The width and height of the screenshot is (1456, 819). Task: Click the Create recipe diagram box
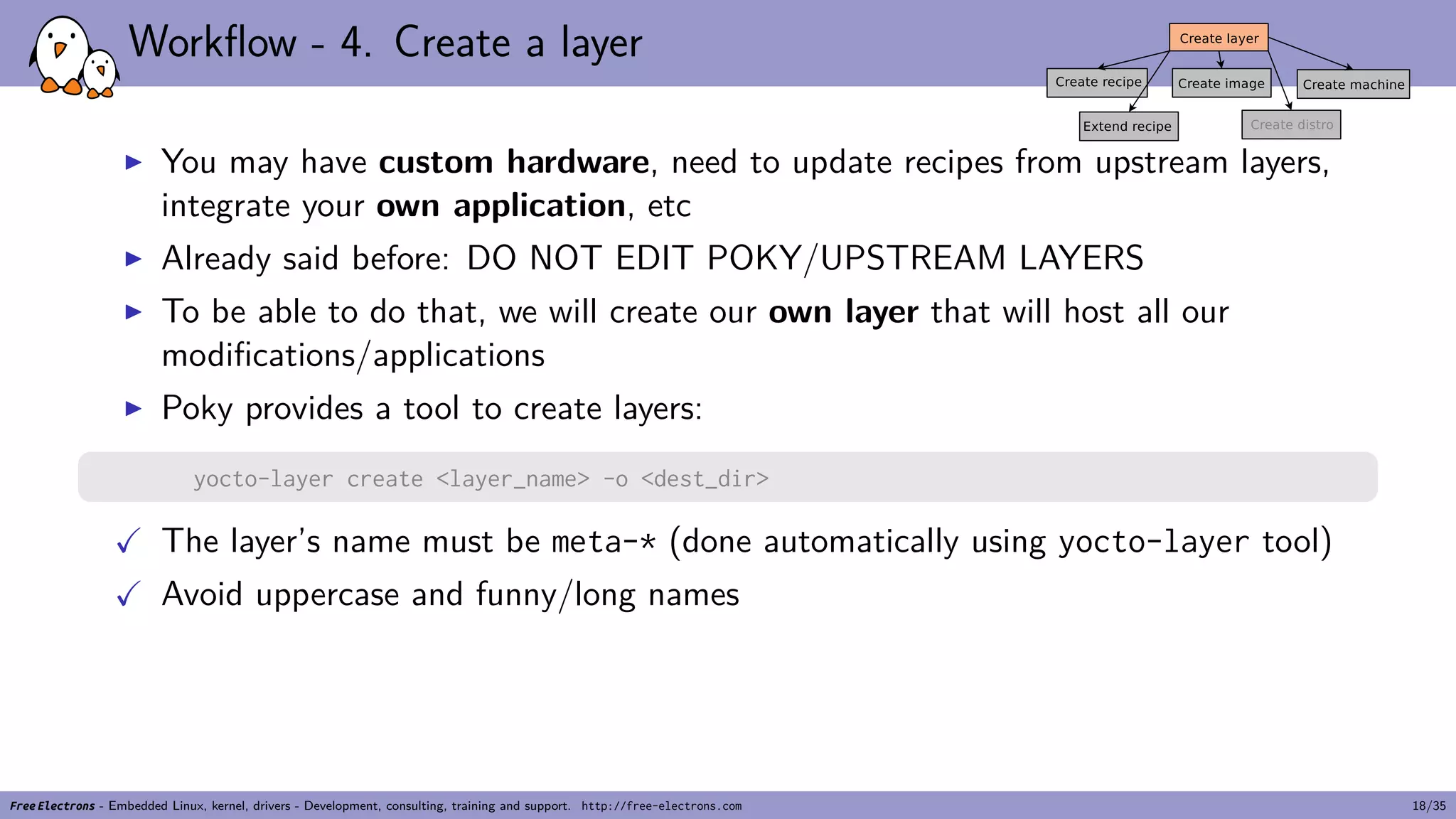pyautogui.click(x=1098, y=82)
